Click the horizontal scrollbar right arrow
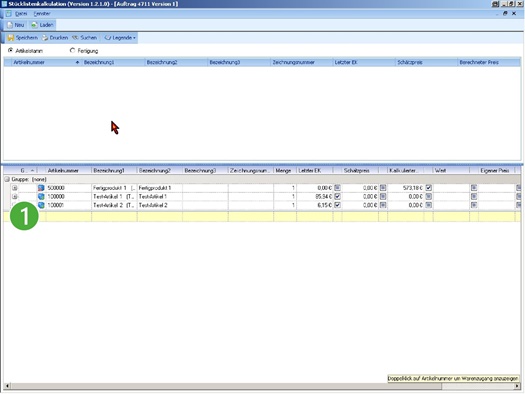The width and height of the screenshot is (525, 394). point(518,386)
